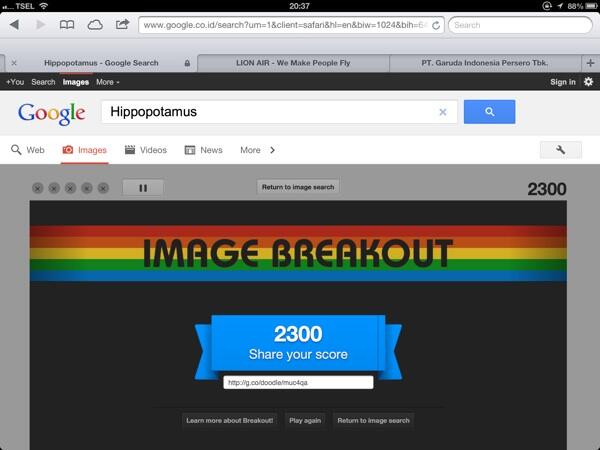This screenshot has width=600, height=450.
Task: Expand the More menu in black bar
Action: click(108, 82)
